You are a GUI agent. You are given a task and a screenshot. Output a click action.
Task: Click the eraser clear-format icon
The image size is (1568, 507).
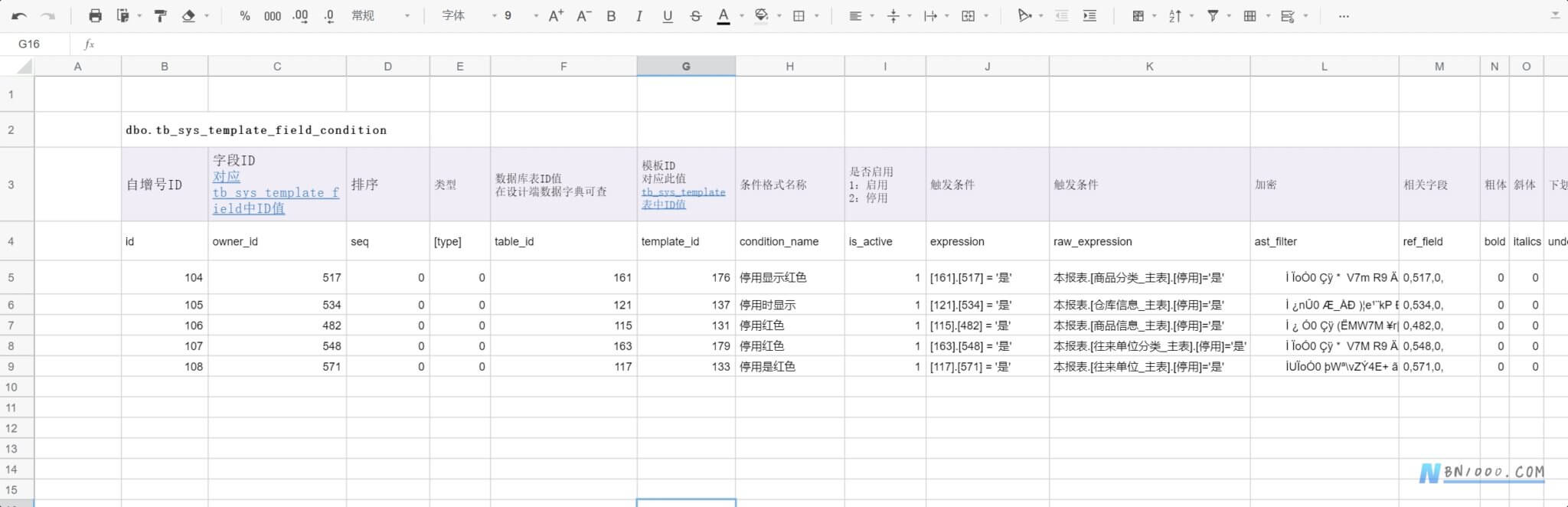pyautogui.click(x=188, y=16)
